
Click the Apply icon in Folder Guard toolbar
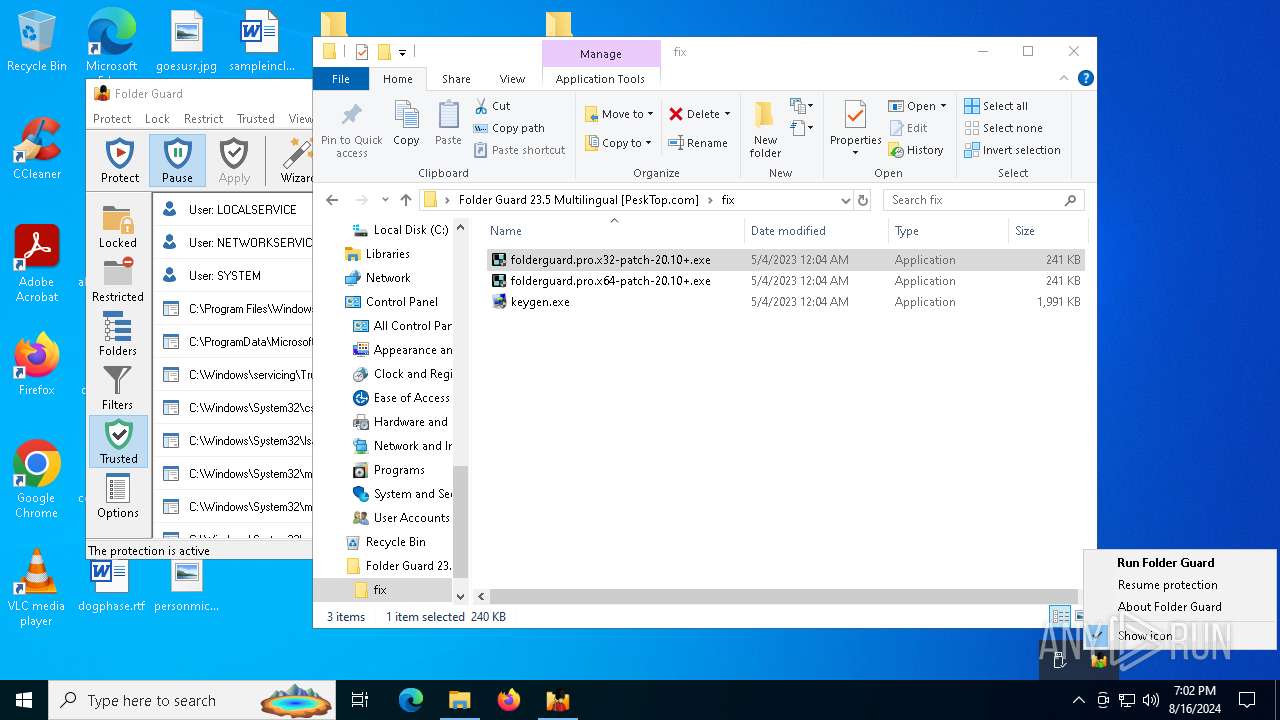point(234,161)
